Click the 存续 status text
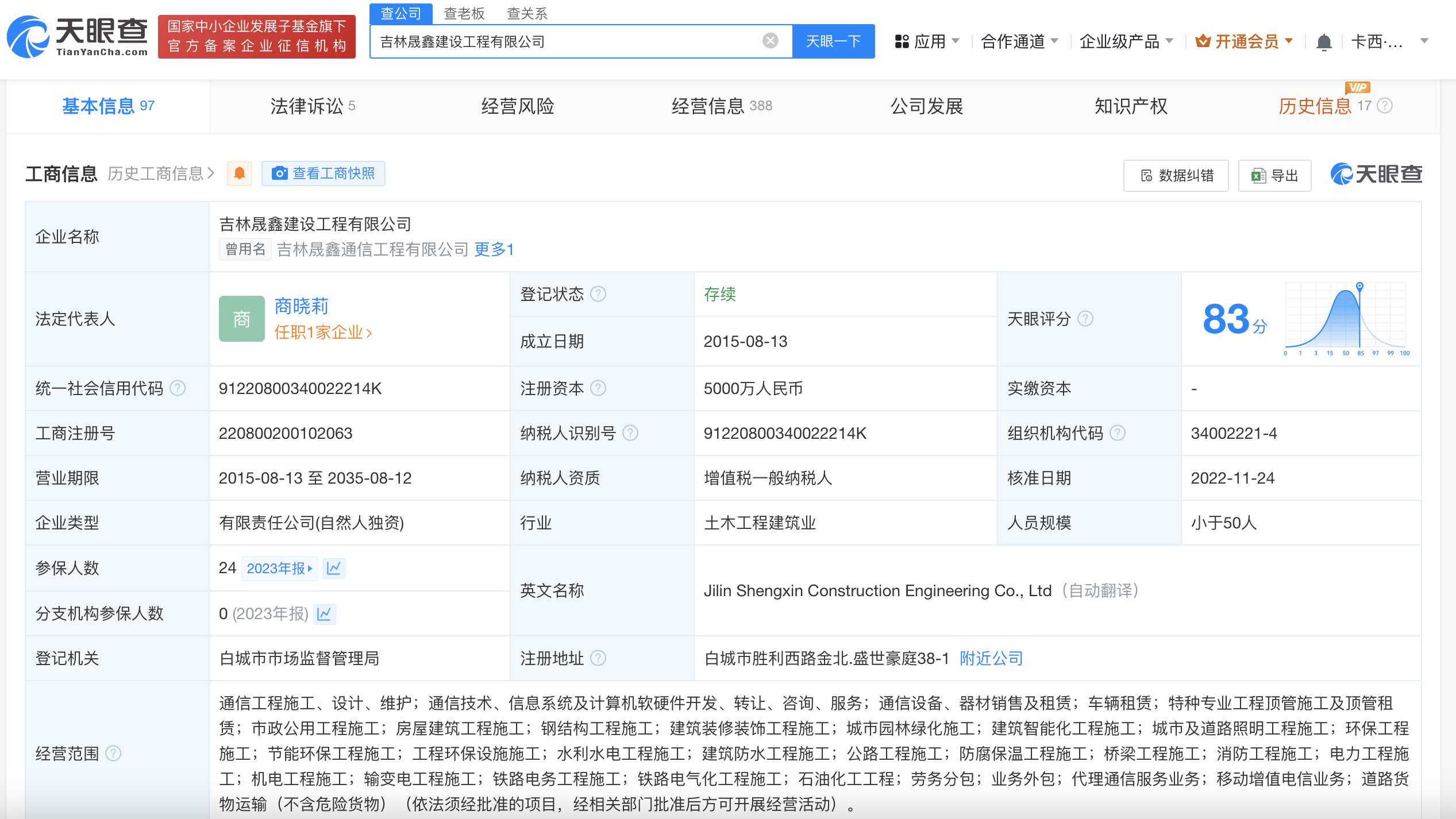Screen dimensions: 1456x819 tap(720, 294)
